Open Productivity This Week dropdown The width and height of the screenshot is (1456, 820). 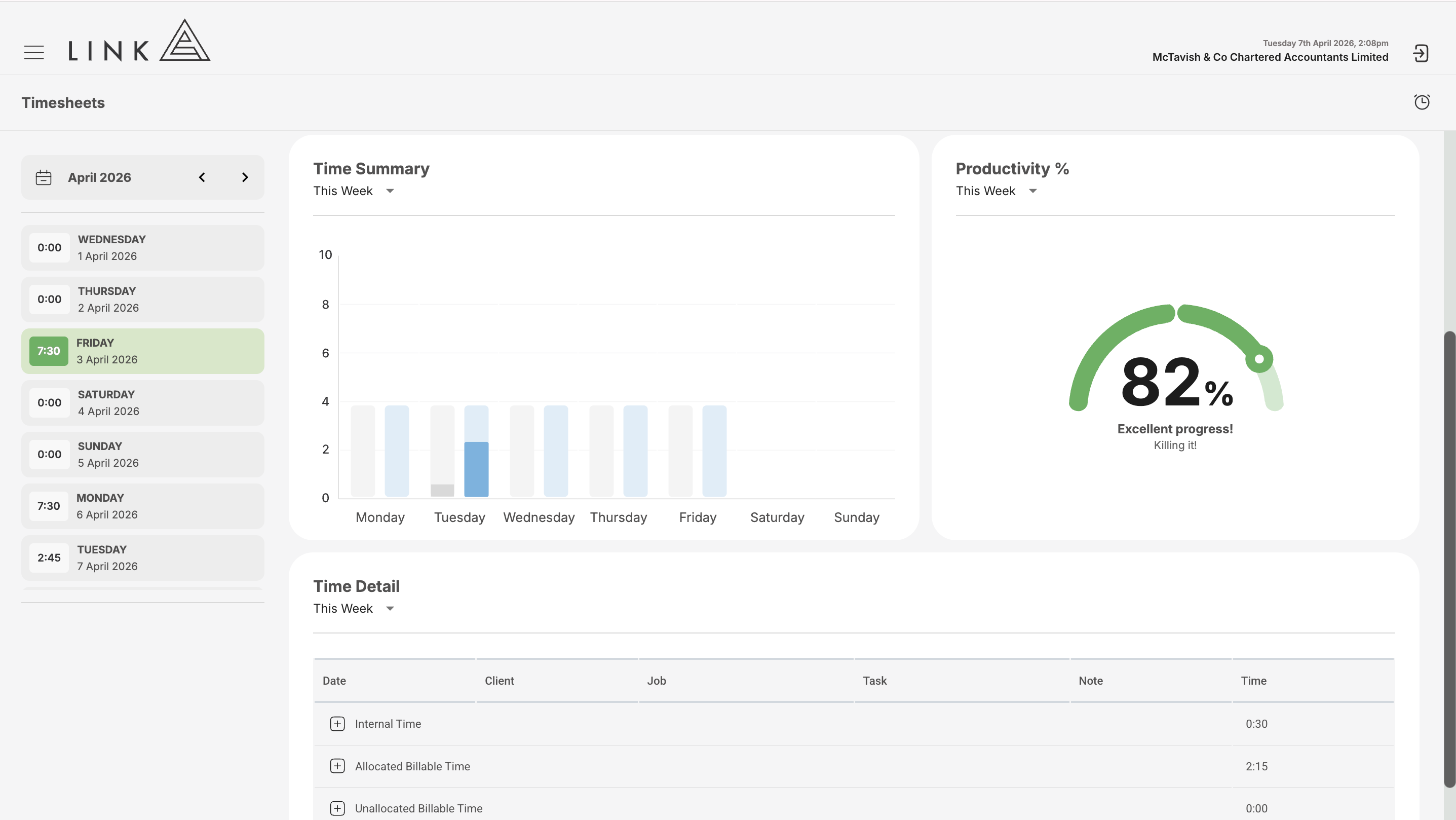(997, 191)
